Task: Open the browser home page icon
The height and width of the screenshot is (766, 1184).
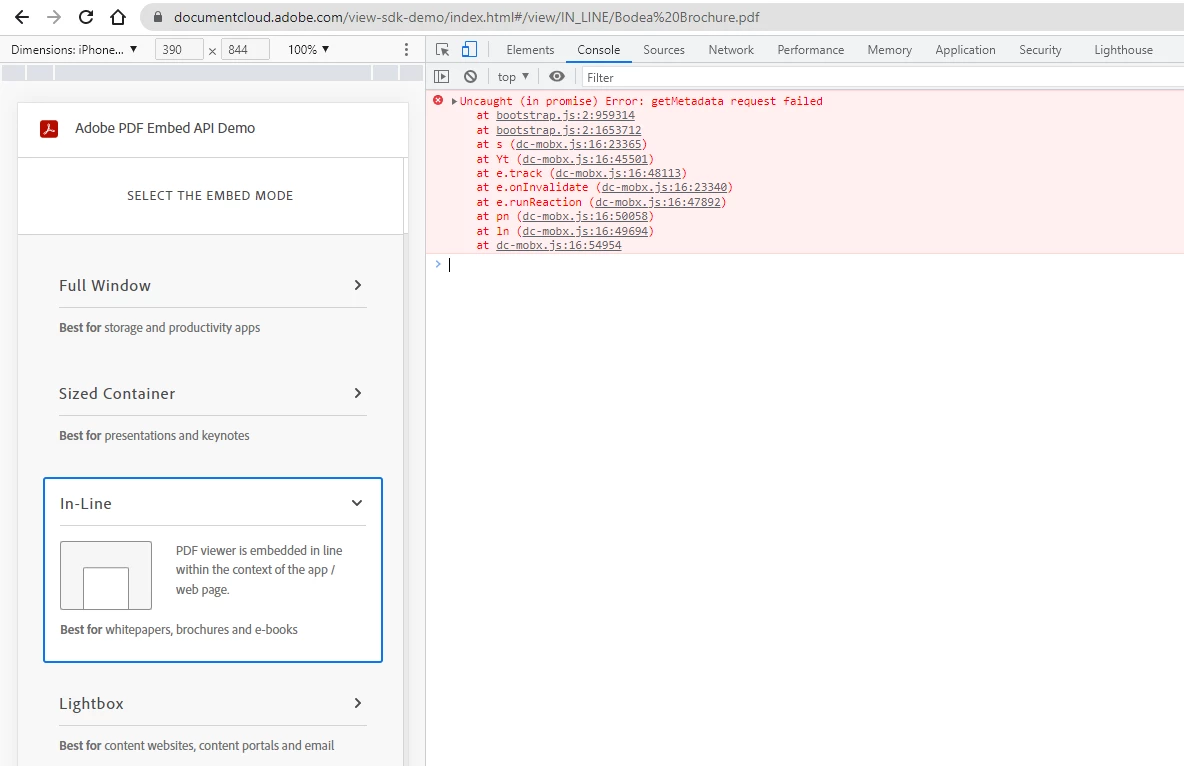Action: 118,17
